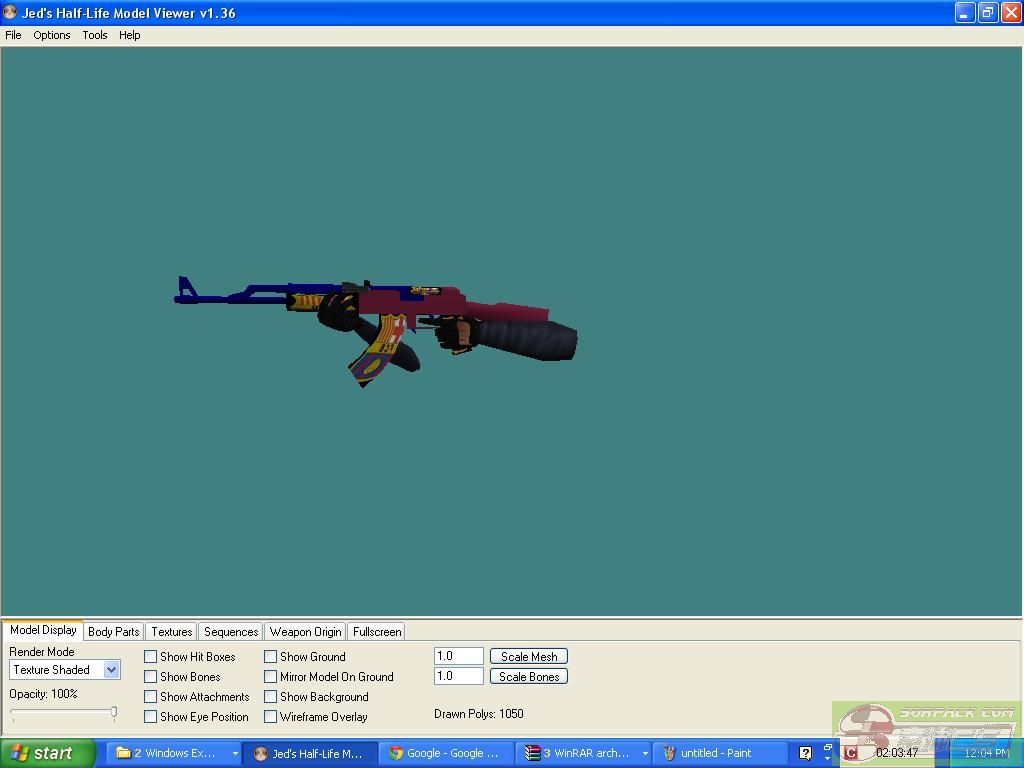Open the Windows Start menu

[48, 753]
